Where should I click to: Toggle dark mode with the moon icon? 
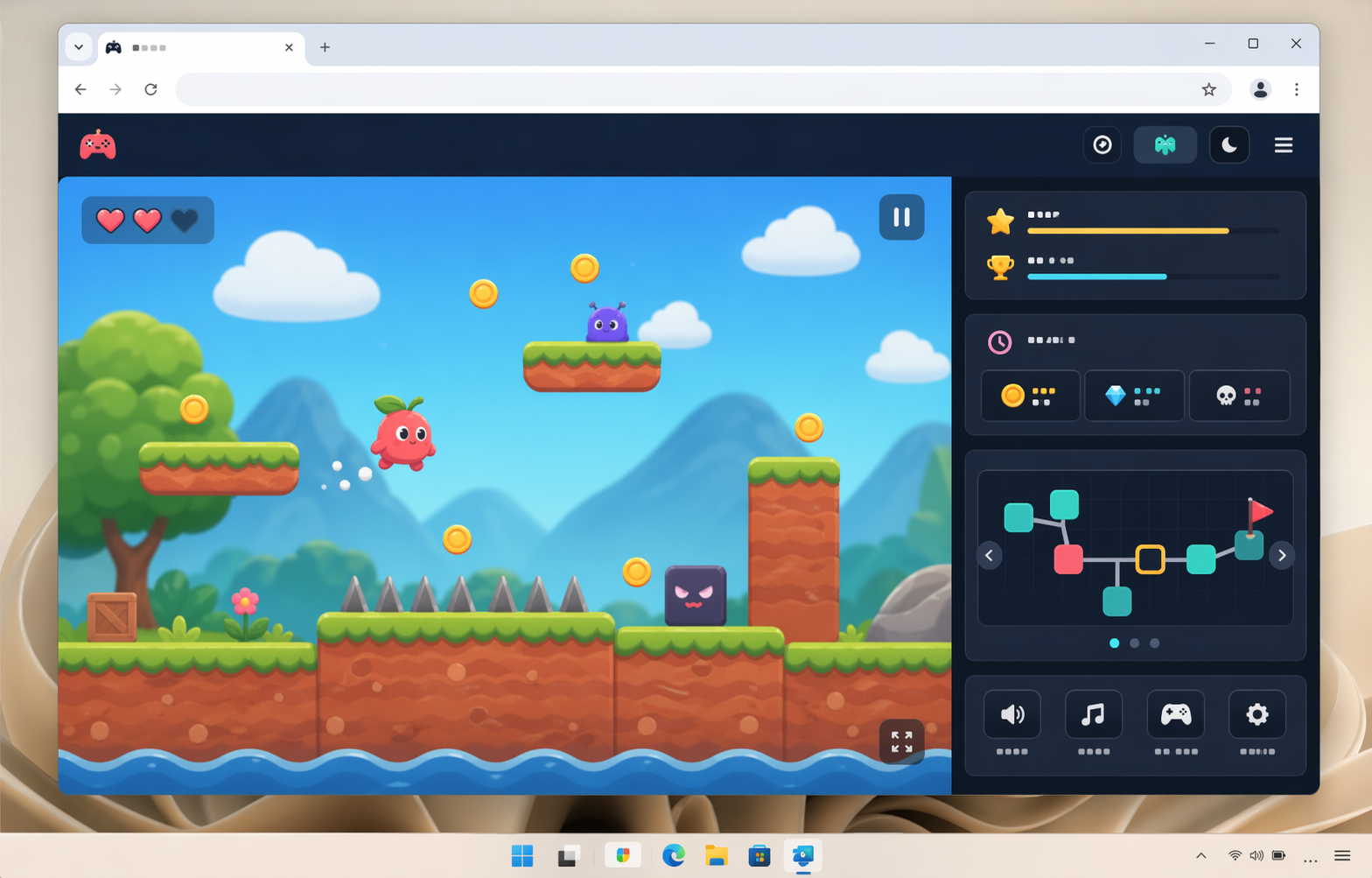click(x=1229, y=144)
